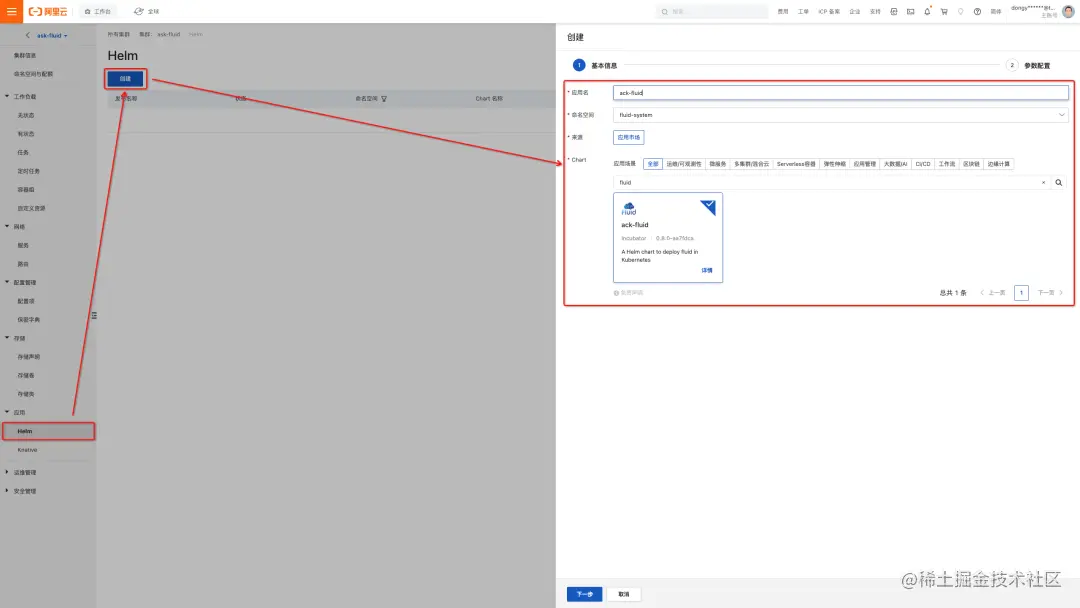Viewport: 1080px width, 608px height.
Task: Click the 取消 button
Action: (623, 594)
